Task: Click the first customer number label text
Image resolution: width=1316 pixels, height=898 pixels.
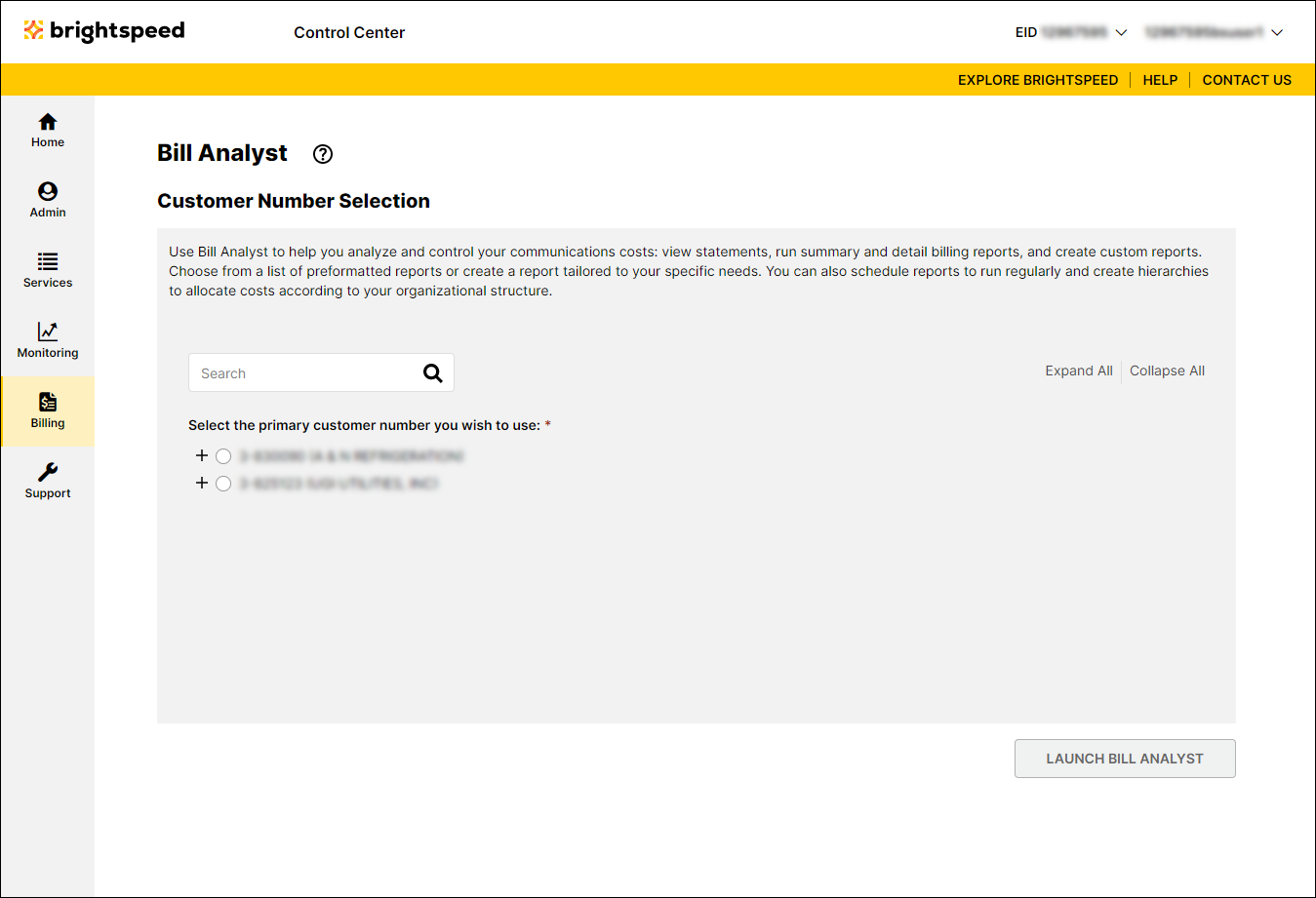Action: (351, 456)
